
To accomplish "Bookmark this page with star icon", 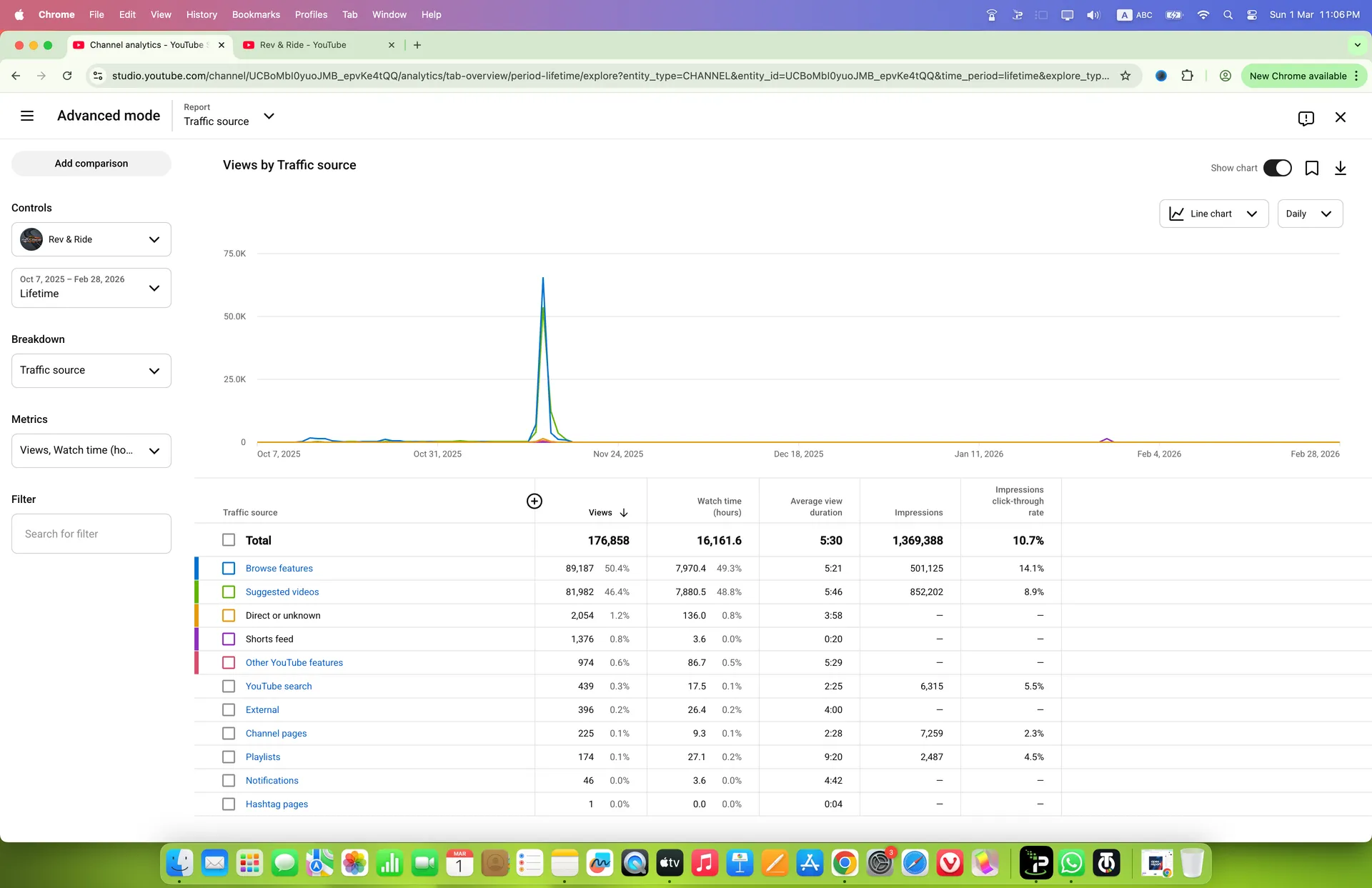I will [1125, 76].
